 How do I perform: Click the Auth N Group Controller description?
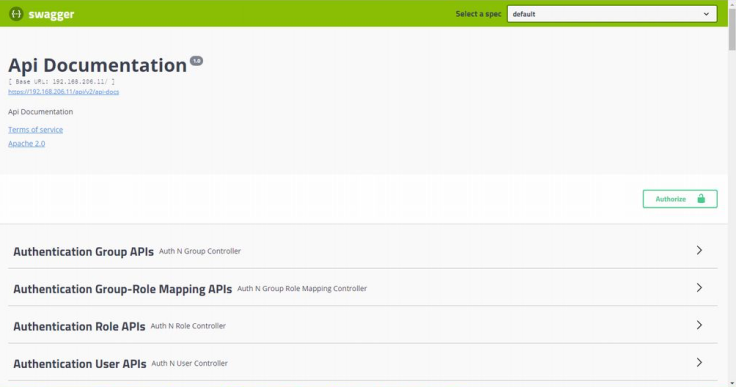(200, 251)
